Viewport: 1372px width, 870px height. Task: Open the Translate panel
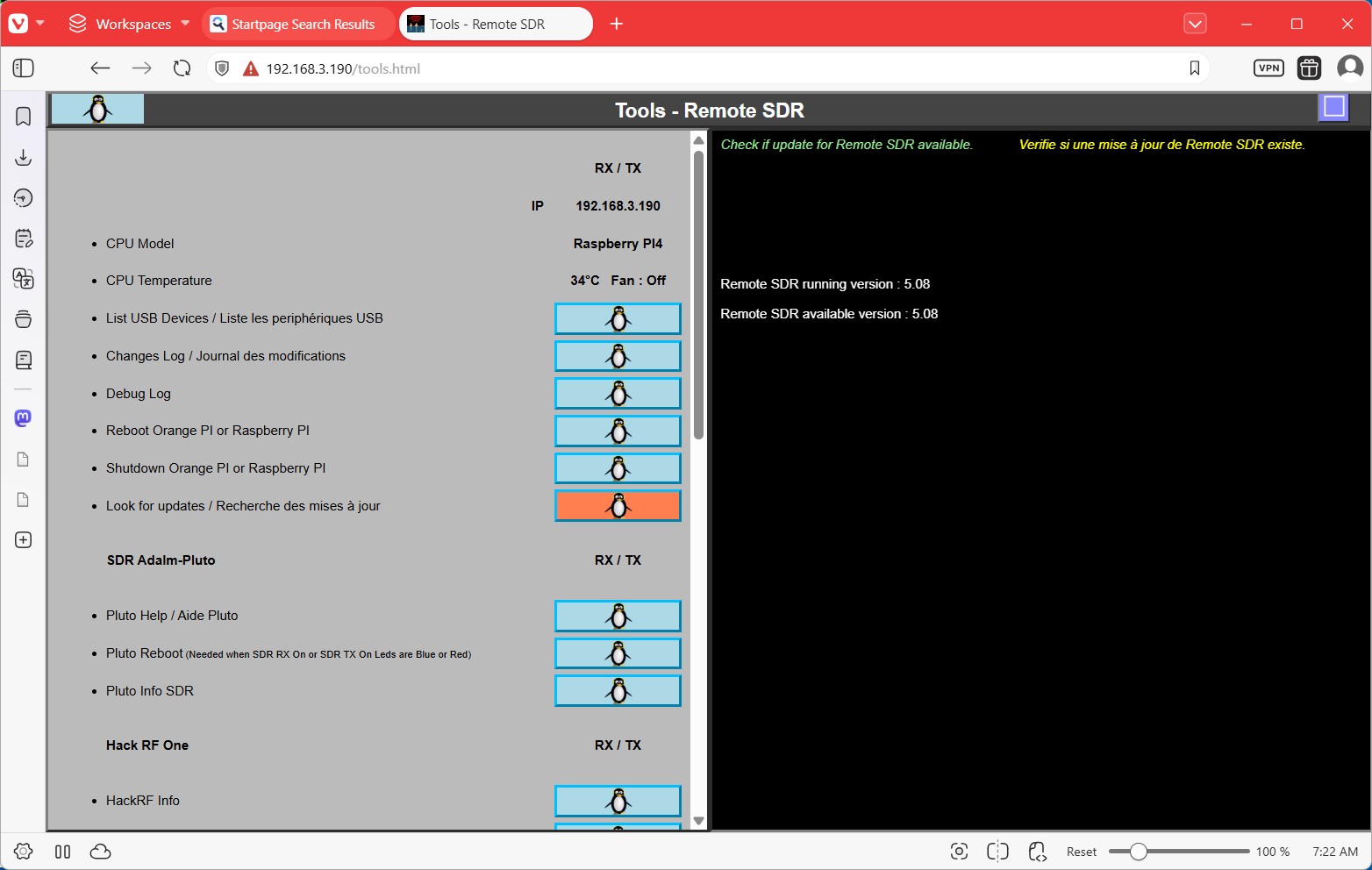[24, 279]
